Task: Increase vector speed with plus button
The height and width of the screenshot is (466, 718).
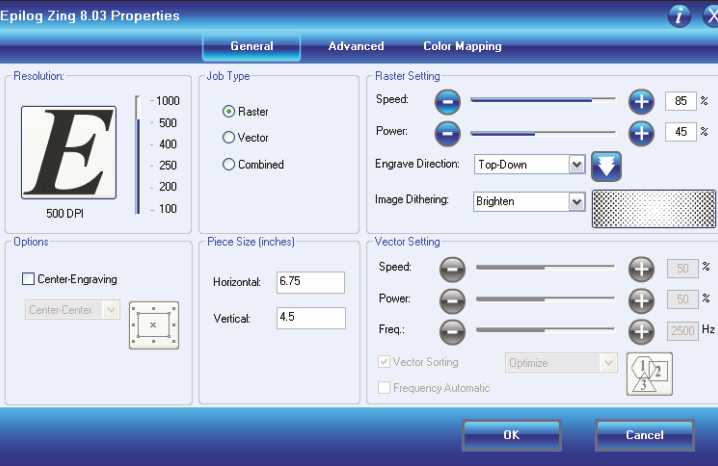Action: coord(641,269)
